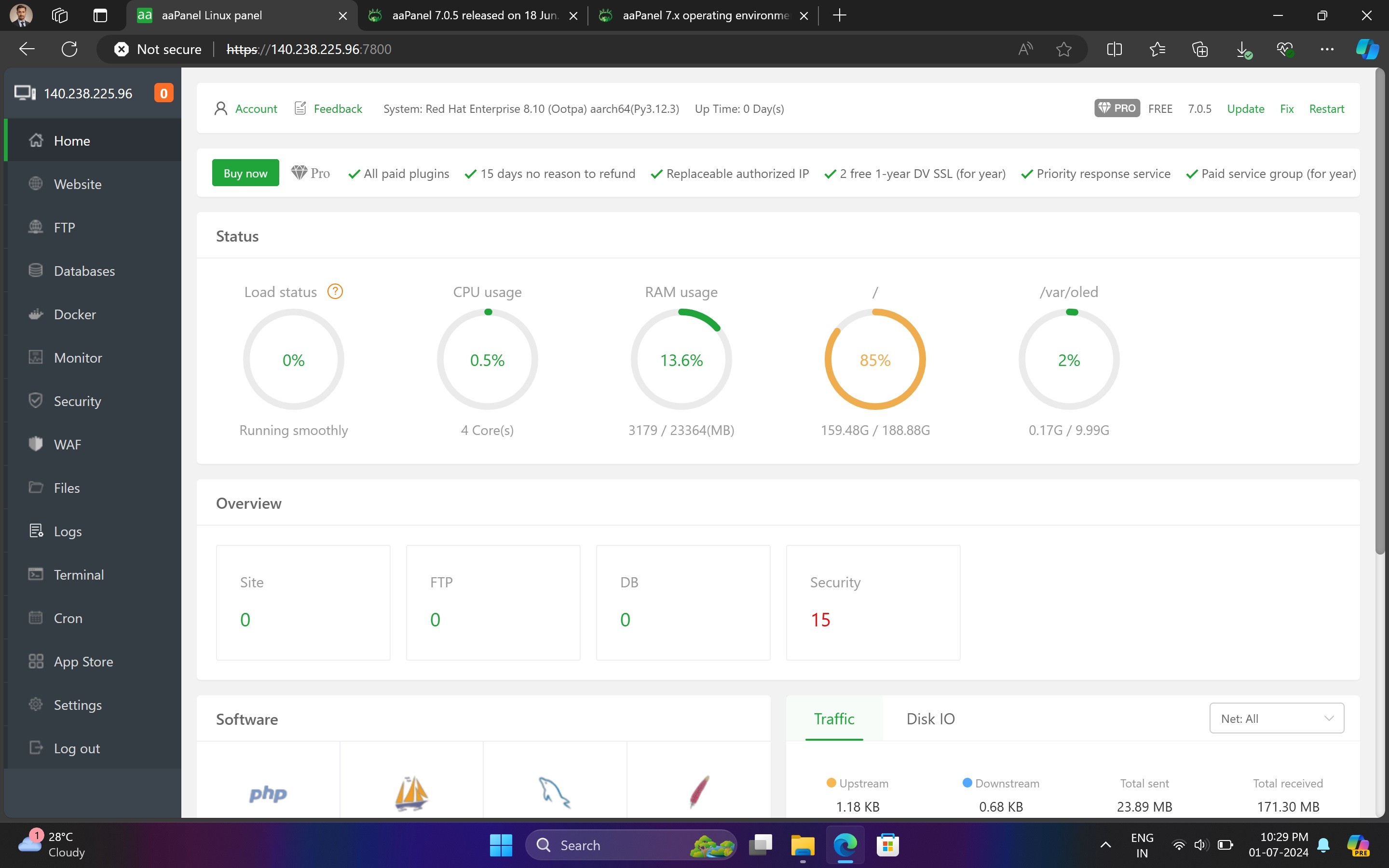Click the root disk 85% usage gauge
1389x868 pixels.
pos(875,359)
